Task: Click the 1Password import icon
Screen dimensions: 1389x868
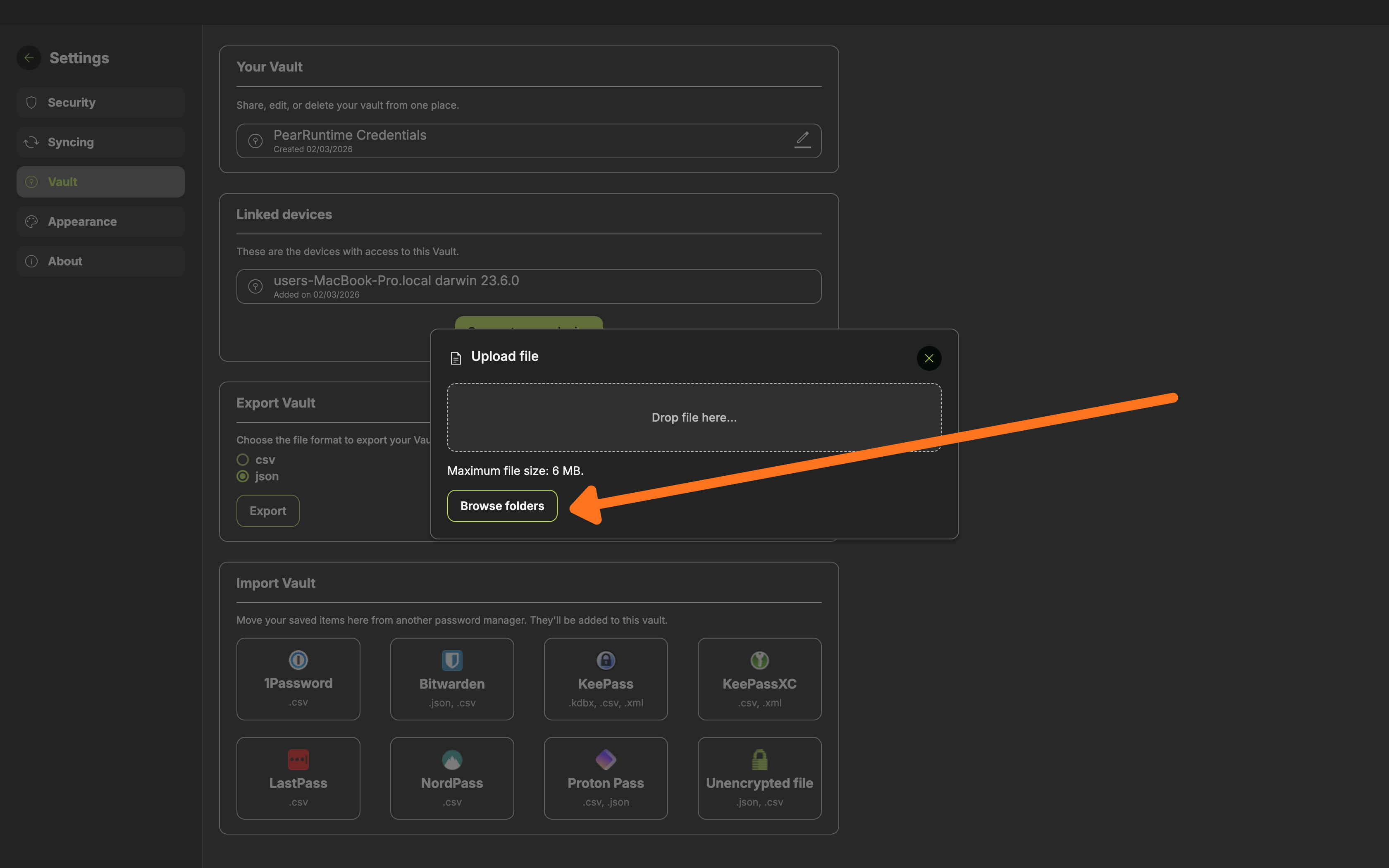Action: (x=298, y=660)
